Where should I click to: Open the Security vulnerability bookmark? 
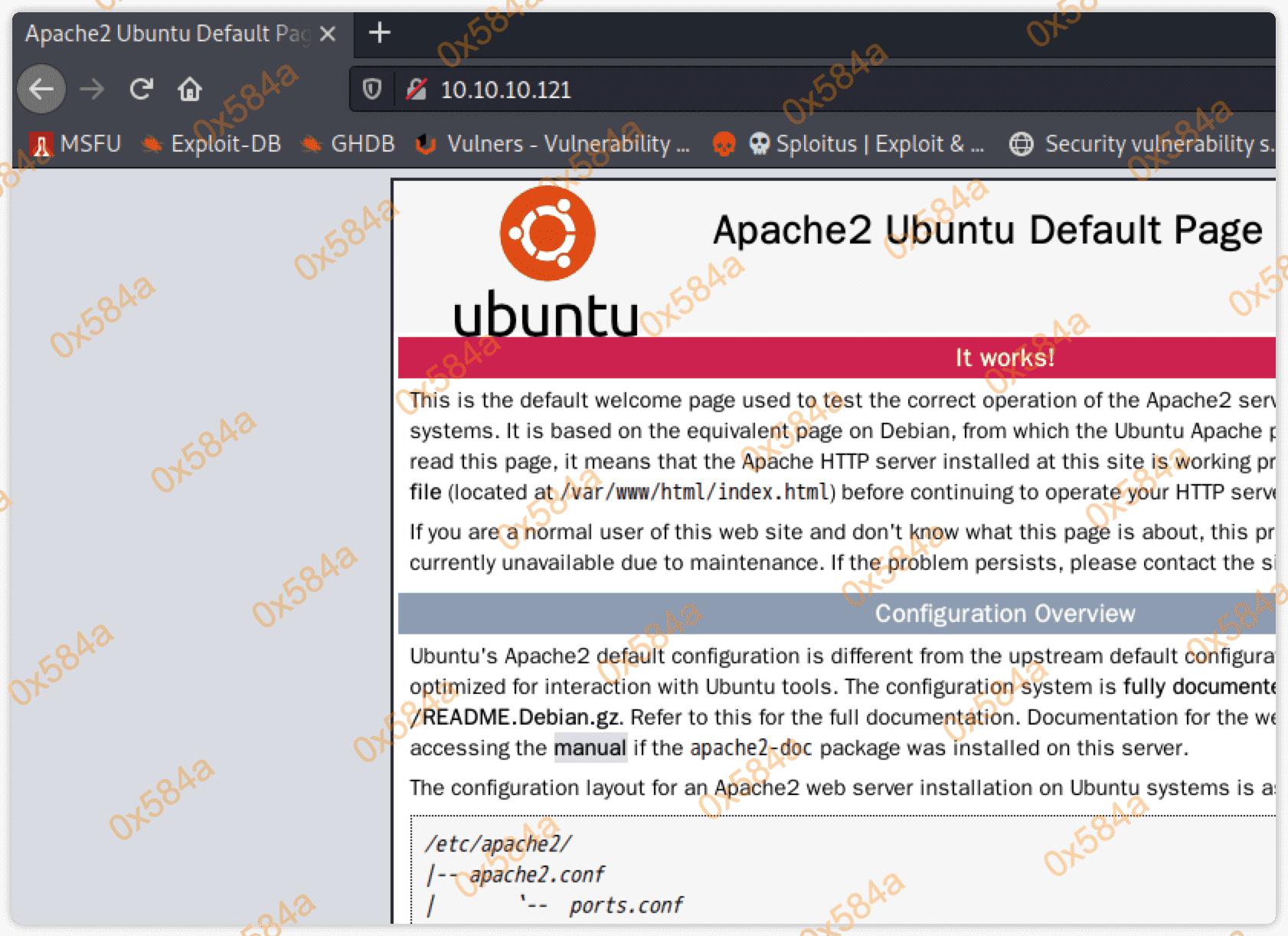(x=1143, y=144)
